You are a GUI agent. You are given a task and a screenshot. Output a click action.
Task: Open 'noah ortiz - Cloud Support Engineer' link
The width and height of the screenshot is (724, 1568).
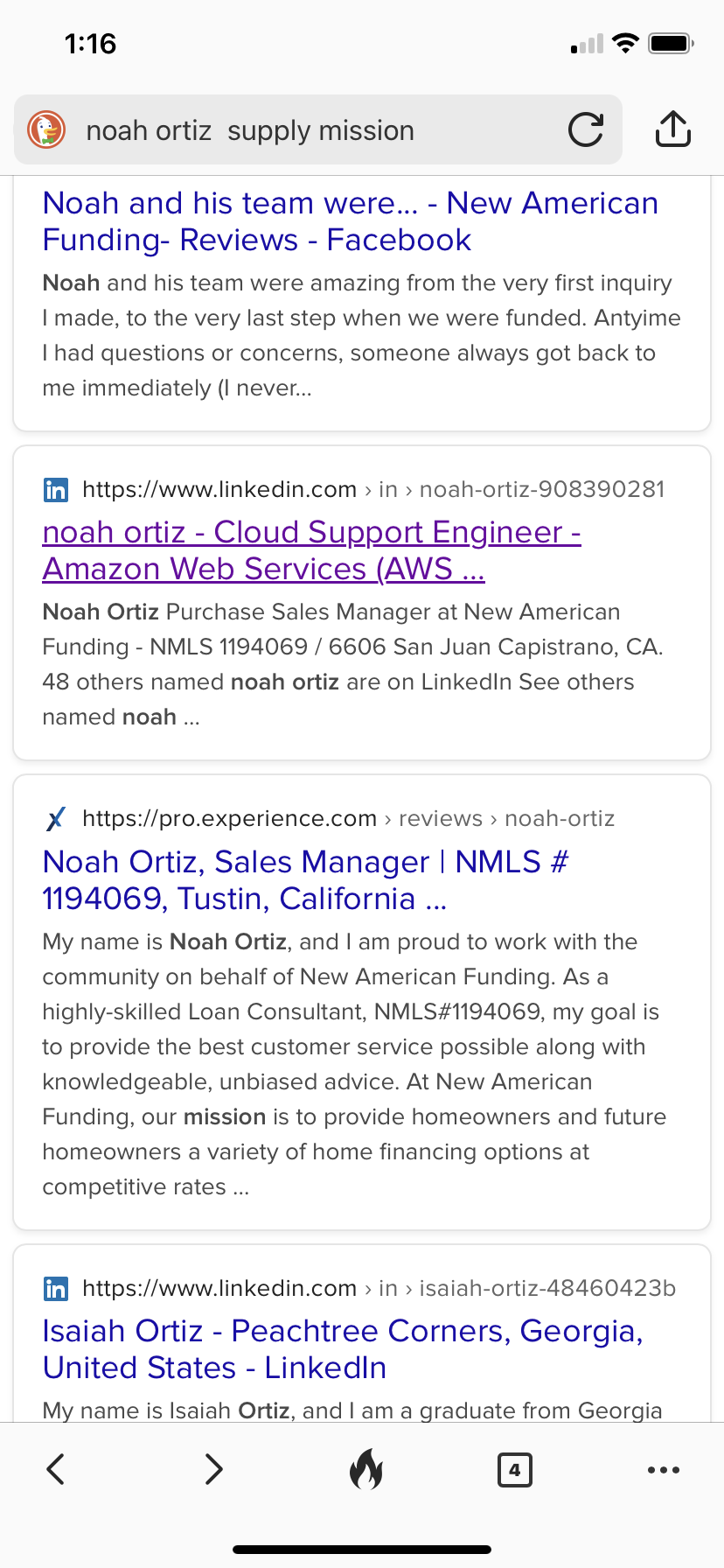tap(311, 550)
